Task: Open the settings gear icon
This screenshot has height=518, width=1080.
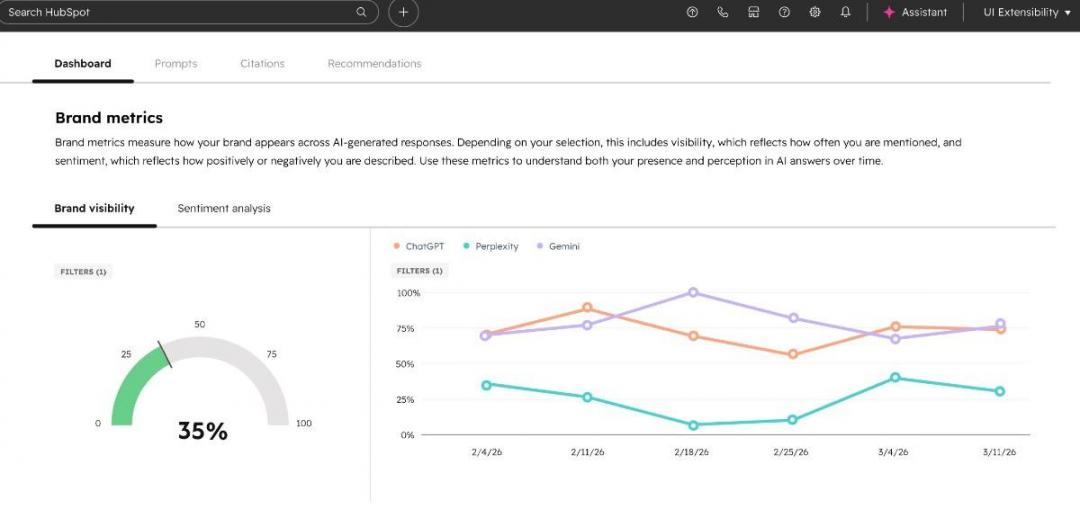Action: [x=815, y=12]
